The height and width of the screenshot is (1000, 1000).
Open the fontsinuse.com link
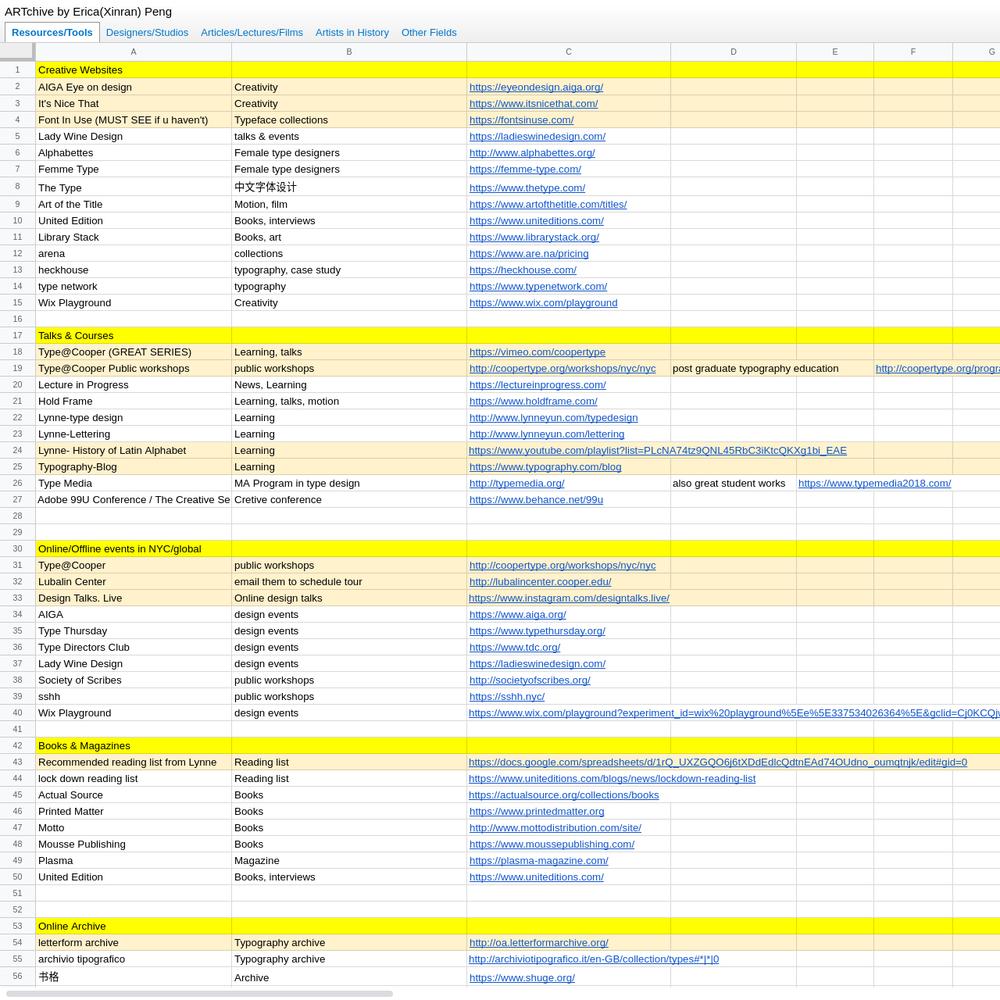coord(522,120)
